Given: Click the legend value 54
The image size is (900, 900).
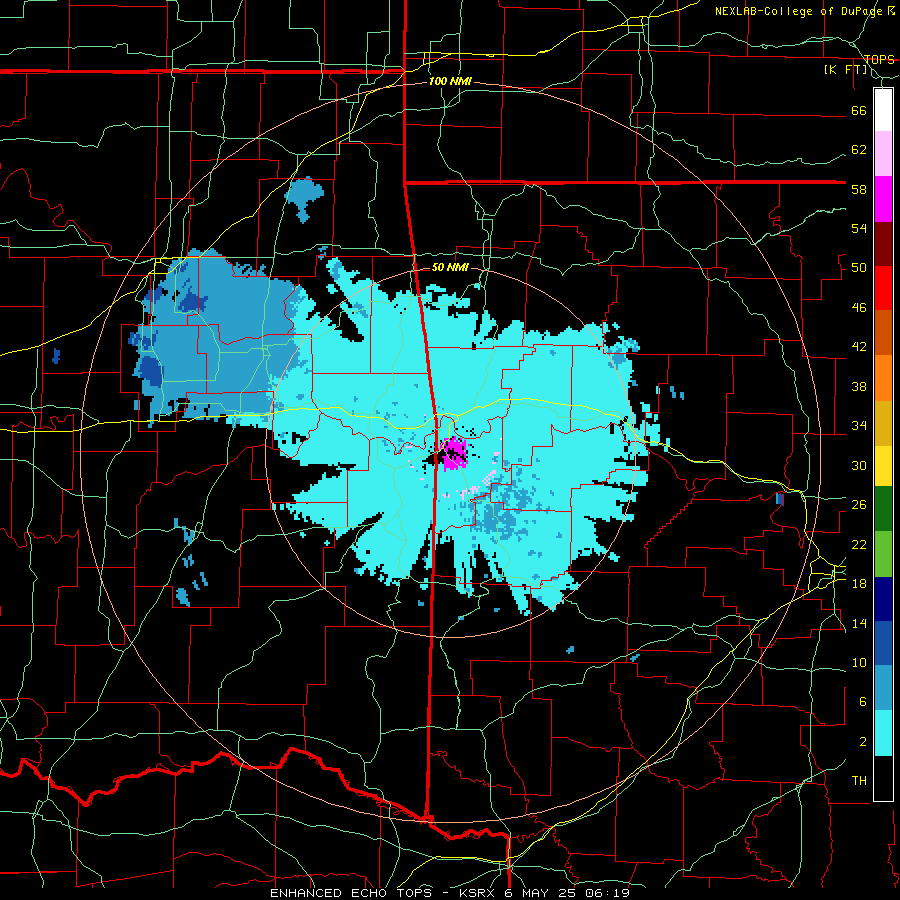Looking at the screenshot, I should click(859, 228).
